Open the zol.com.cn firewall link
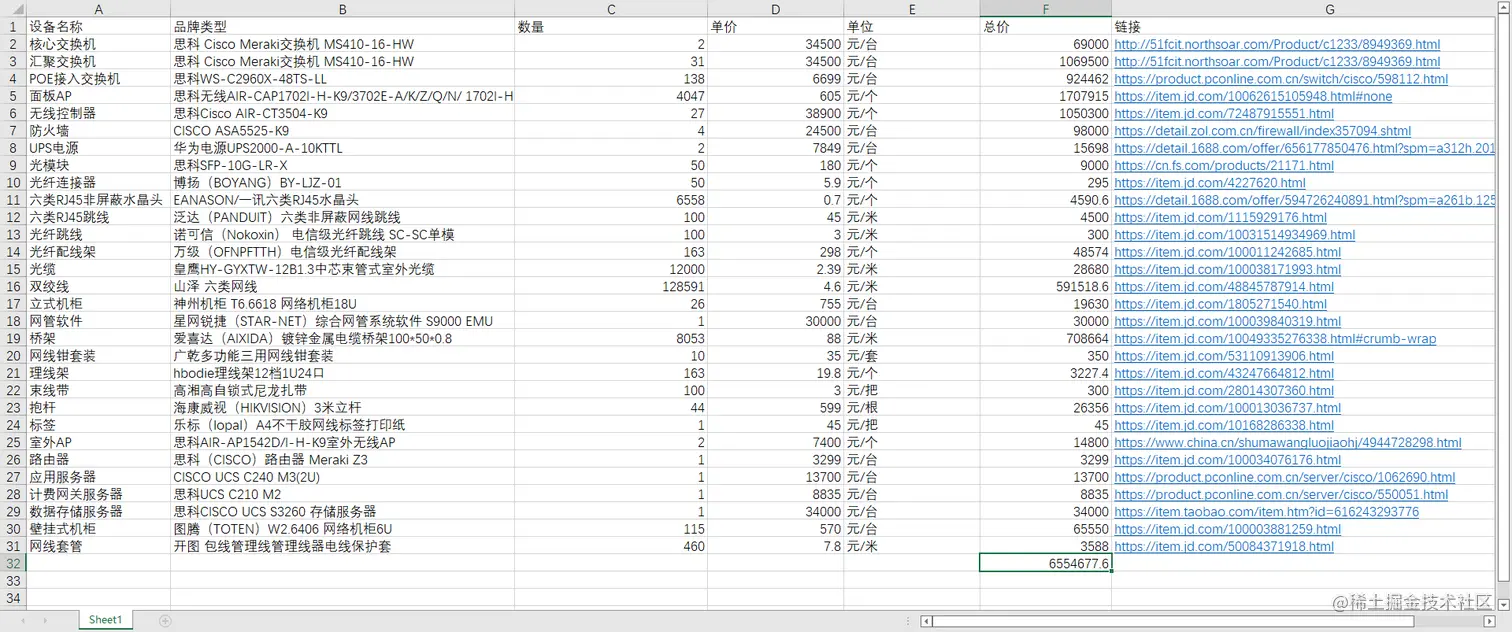Viewport: 1512px width, 632px height. 1262,131
